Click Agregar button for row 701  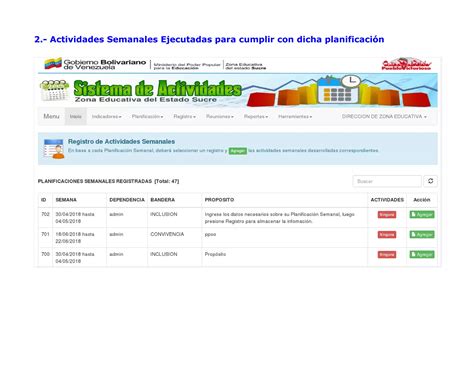tap(422, 234)
